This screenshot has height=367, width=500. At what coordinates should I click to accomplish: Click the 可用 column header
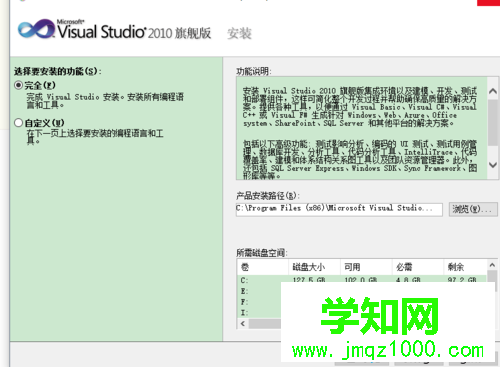click(366, 267)
